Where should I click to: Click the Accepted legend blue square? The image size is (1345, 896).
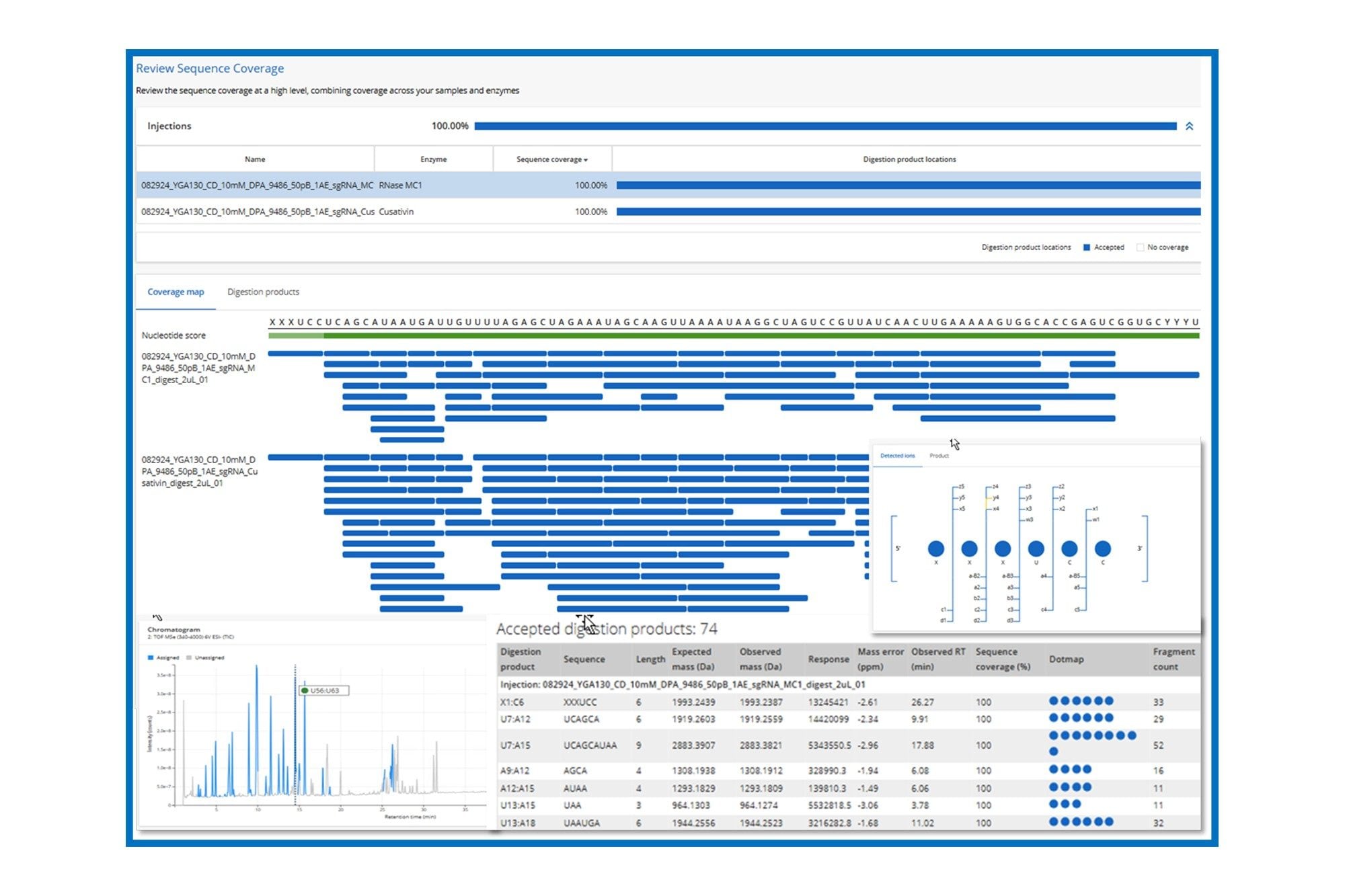tap(1087, 247)
